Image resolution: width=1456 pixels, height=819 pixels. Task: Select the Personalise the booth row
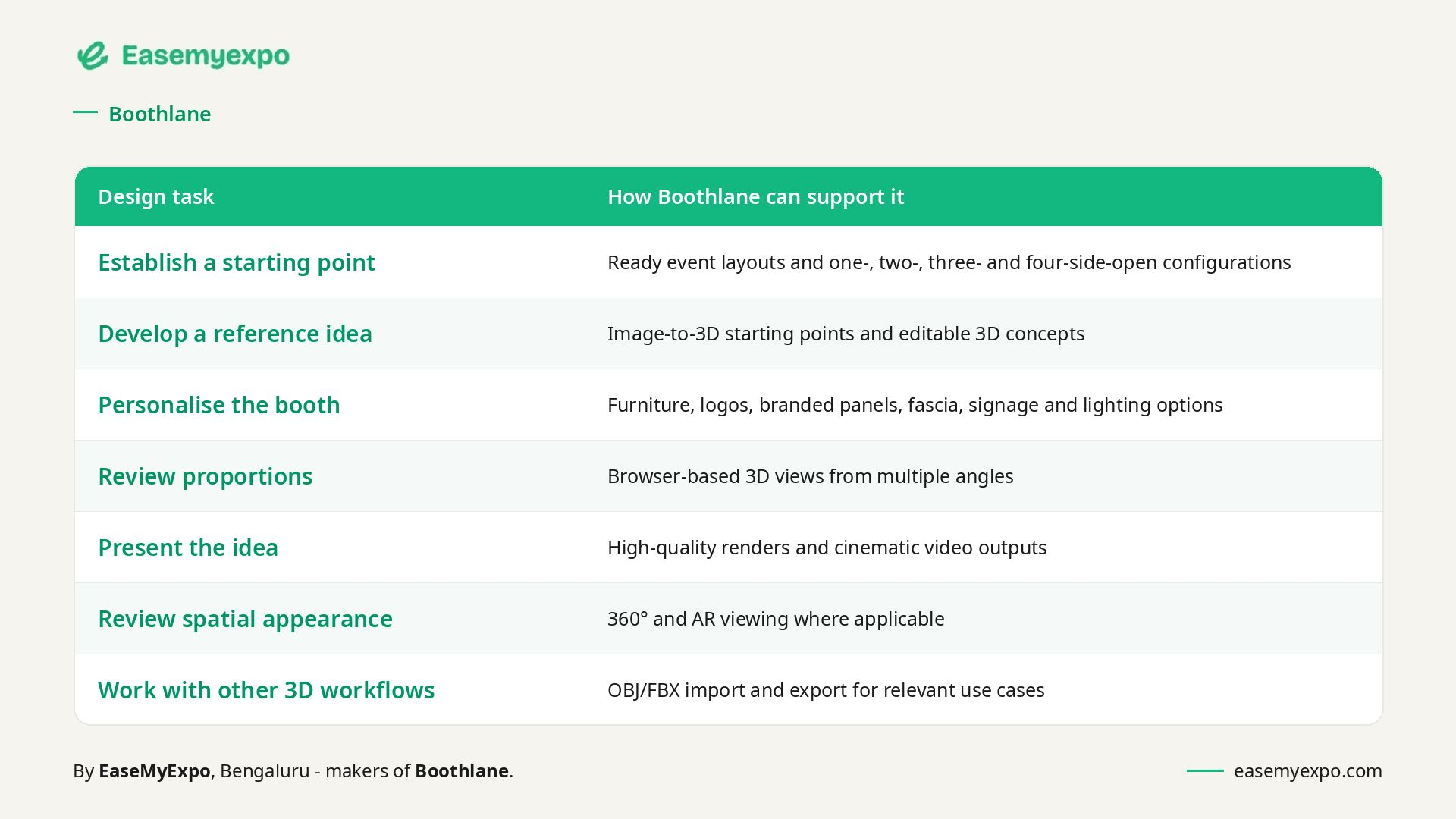click(x=729, y=405)
